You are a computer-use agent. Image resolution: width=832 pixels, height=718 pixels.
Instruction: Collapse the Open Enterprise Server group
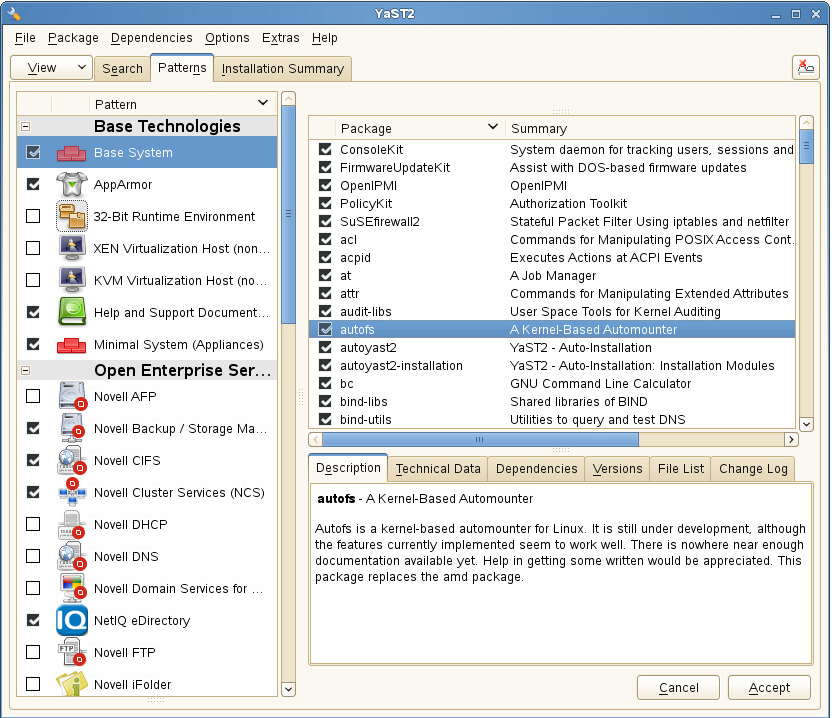25,371
